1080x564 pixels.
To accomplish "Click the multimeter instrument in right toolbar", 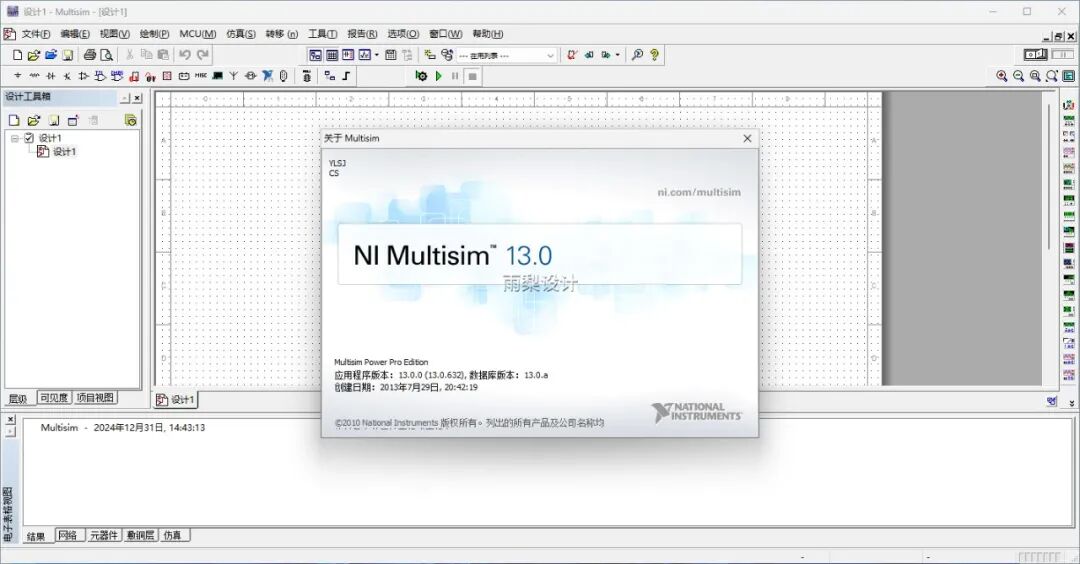I will [1068, 105].
